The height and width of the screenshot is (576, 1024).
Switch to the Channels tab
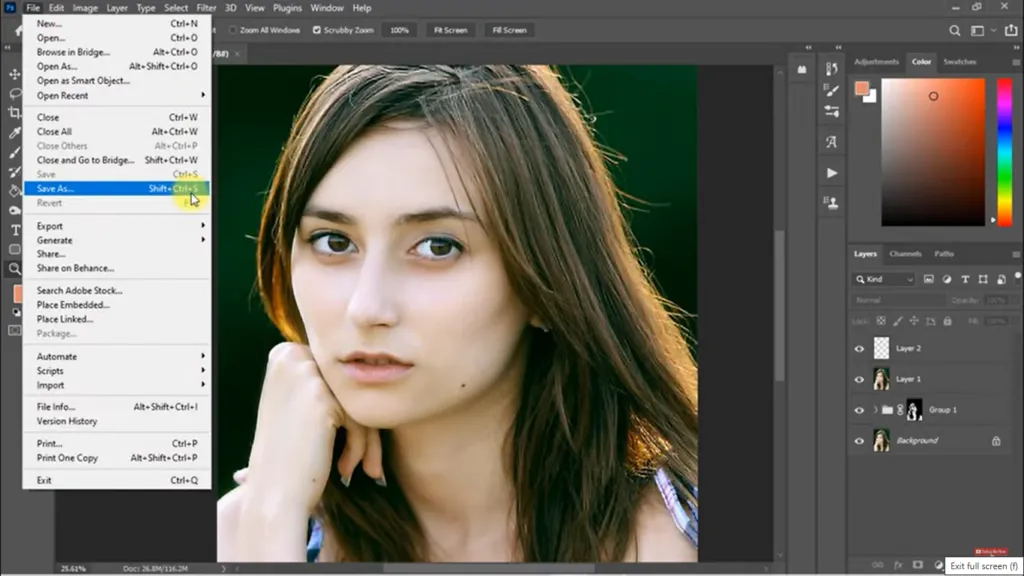[x=905, y=254]
